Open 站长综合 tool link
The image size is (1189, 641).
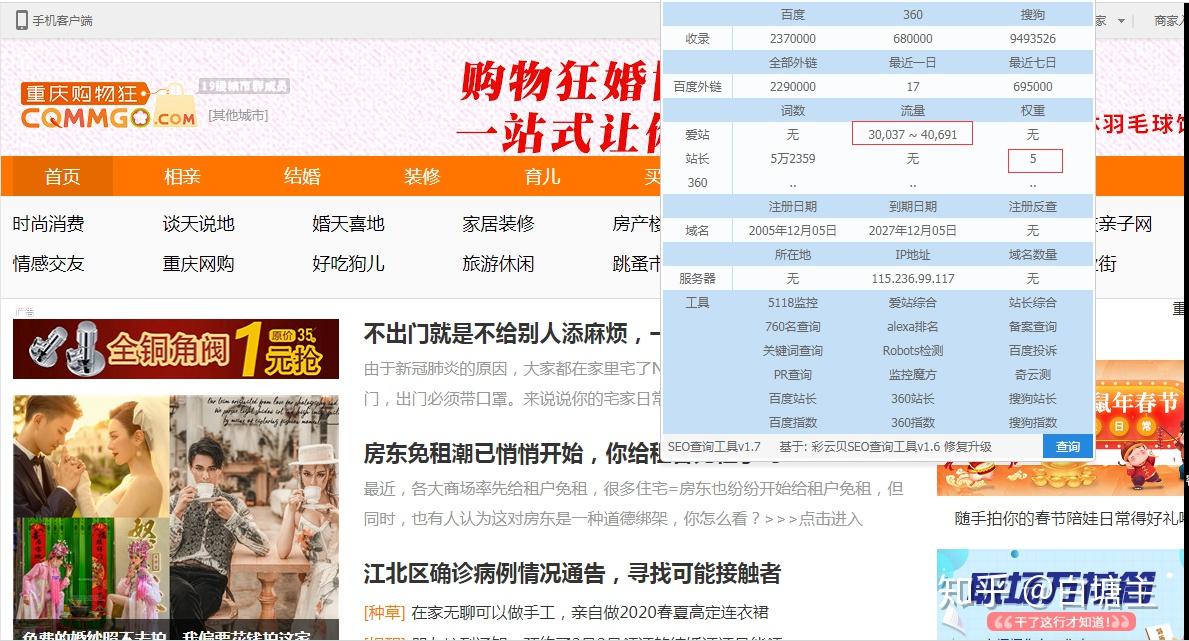coord(1032,303)
